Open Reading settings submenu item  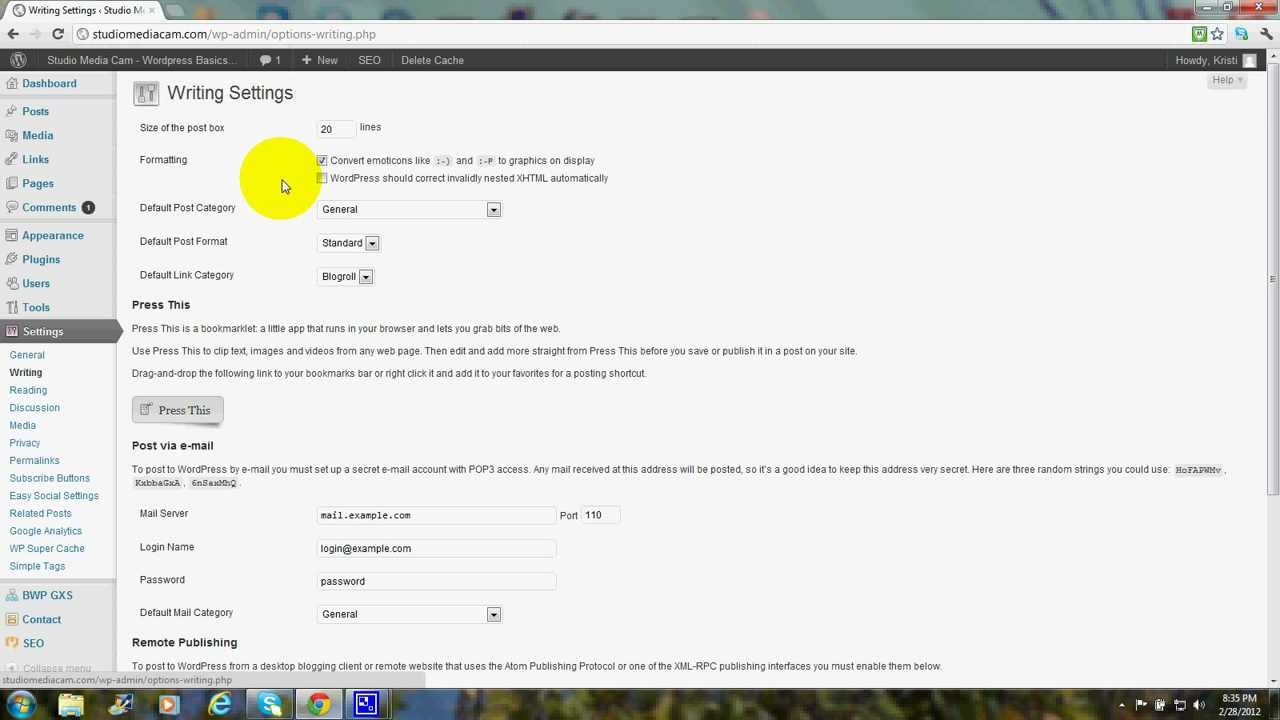[28, 390]
